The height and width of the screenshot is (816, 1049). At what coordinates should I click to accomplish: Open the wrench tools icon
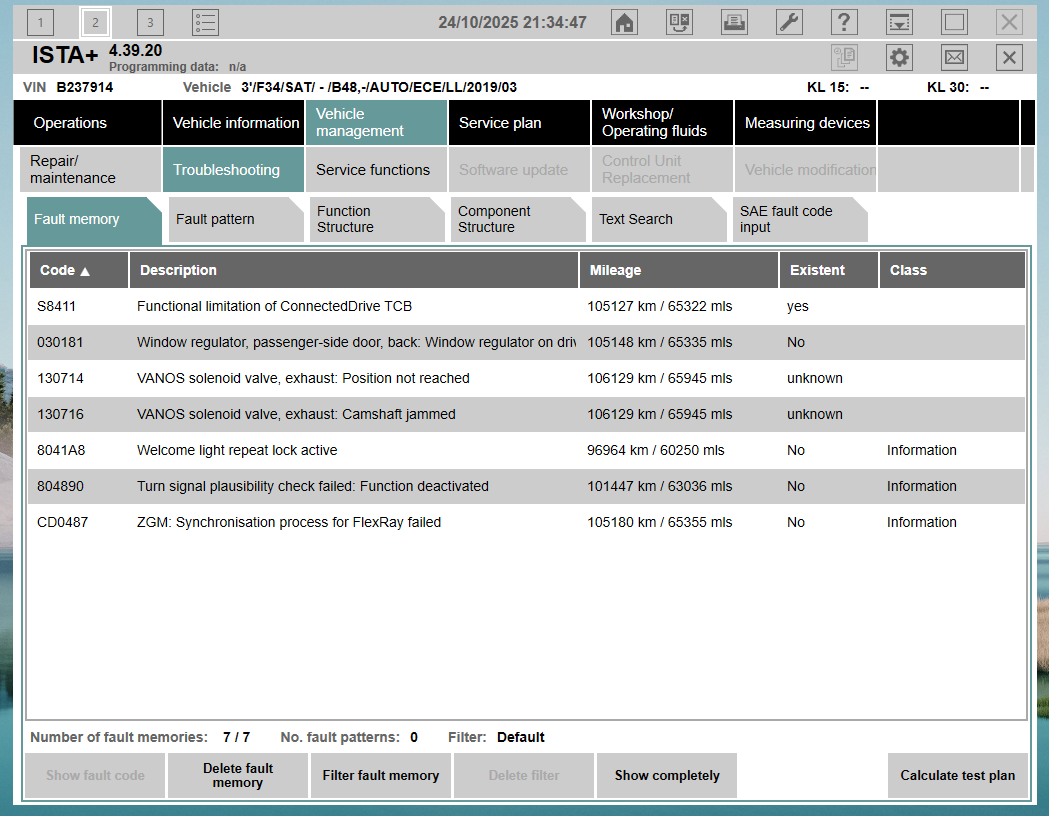[789, 22]
